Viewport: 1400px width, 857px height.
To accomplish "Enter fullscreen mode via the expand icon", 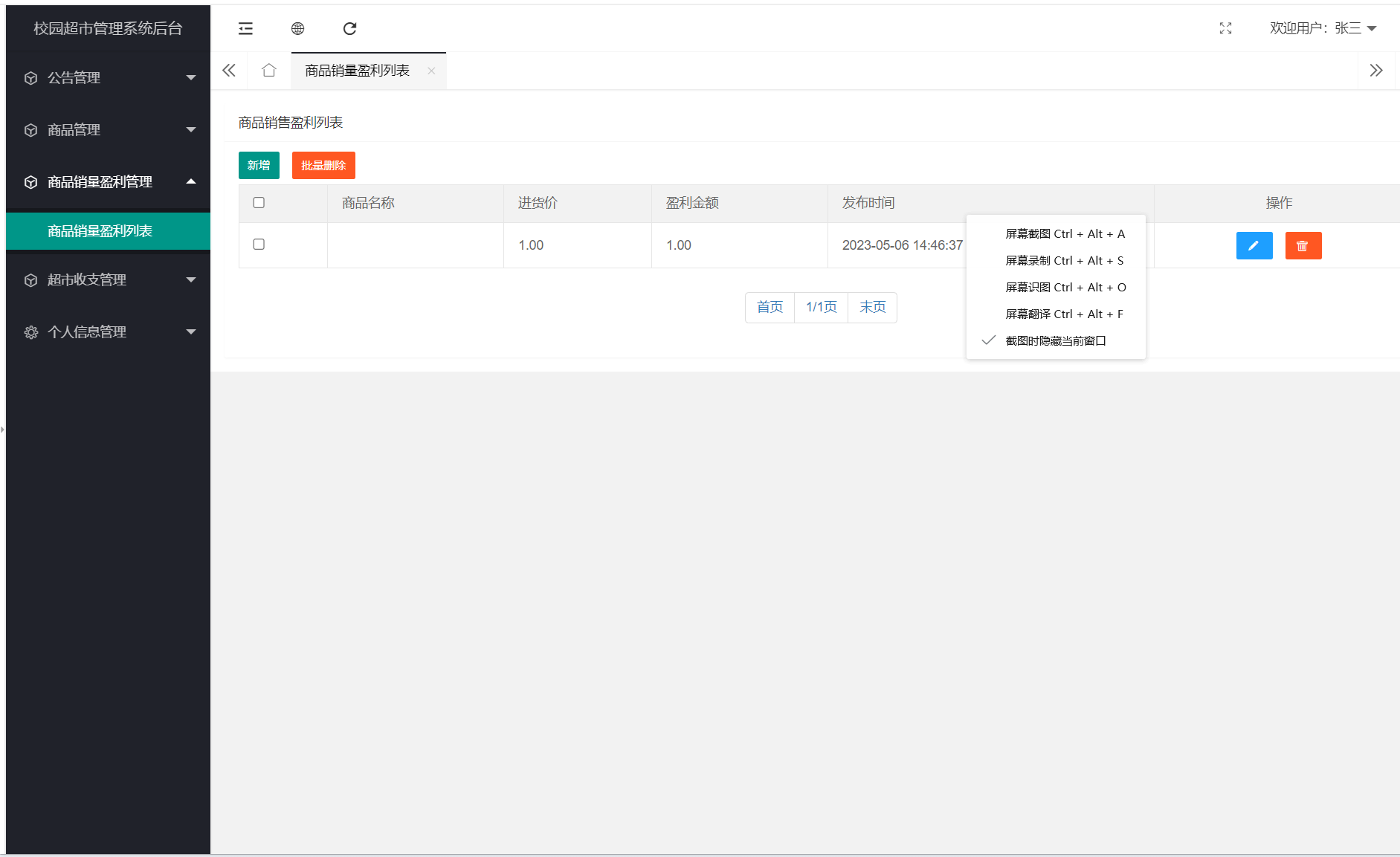I will click(x=1226, y=28).
